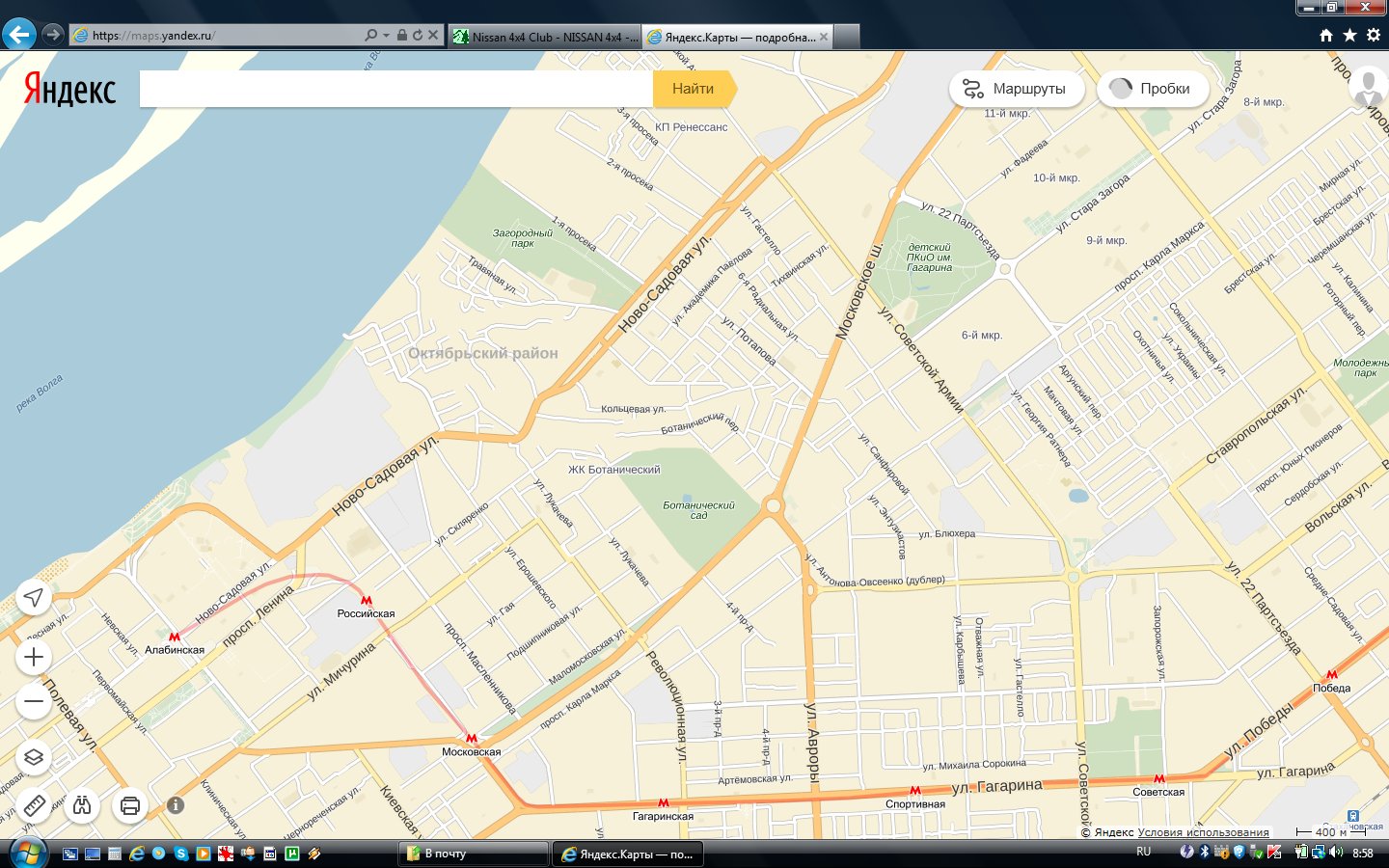The height and width of the screenshot is (868, 1389).
Task: Click the Победа metro station marker
Action: pyautogui.click(x=1331, y=675)
